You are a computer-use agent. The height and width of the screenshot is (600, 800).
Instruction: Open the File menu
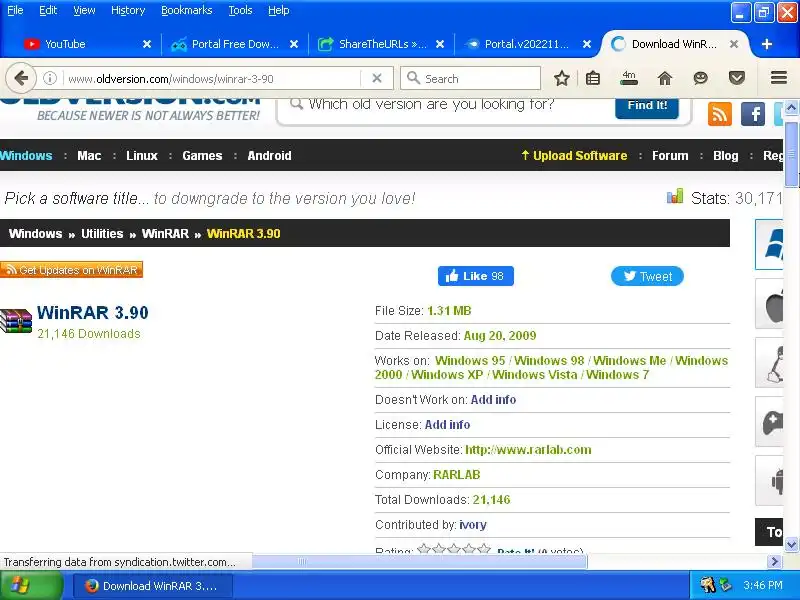15,10
